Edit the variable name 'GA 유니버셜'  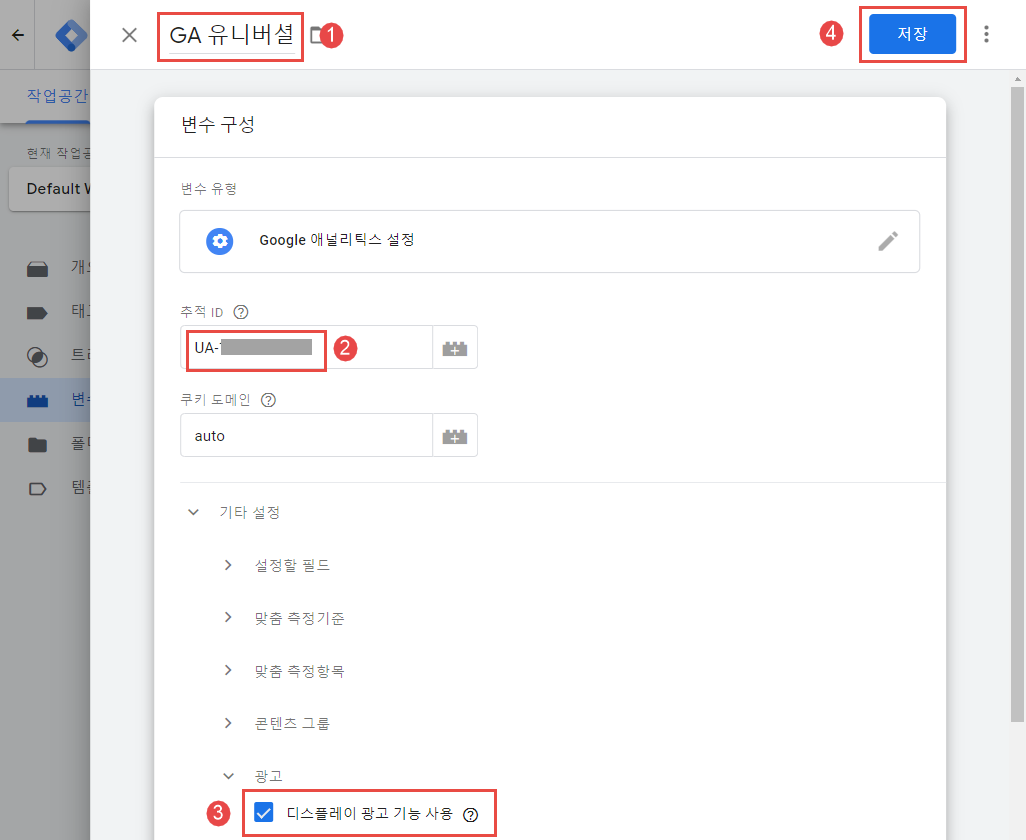(x=232, y=35)
